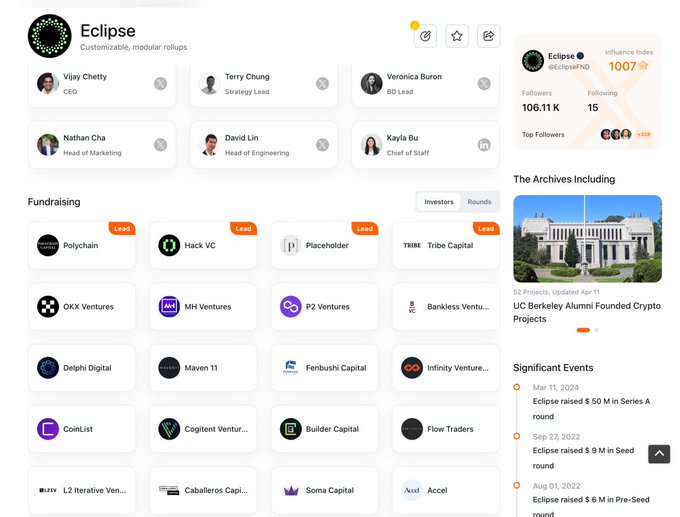
Task: Click David Lin's profile photo
Action: 209,144
